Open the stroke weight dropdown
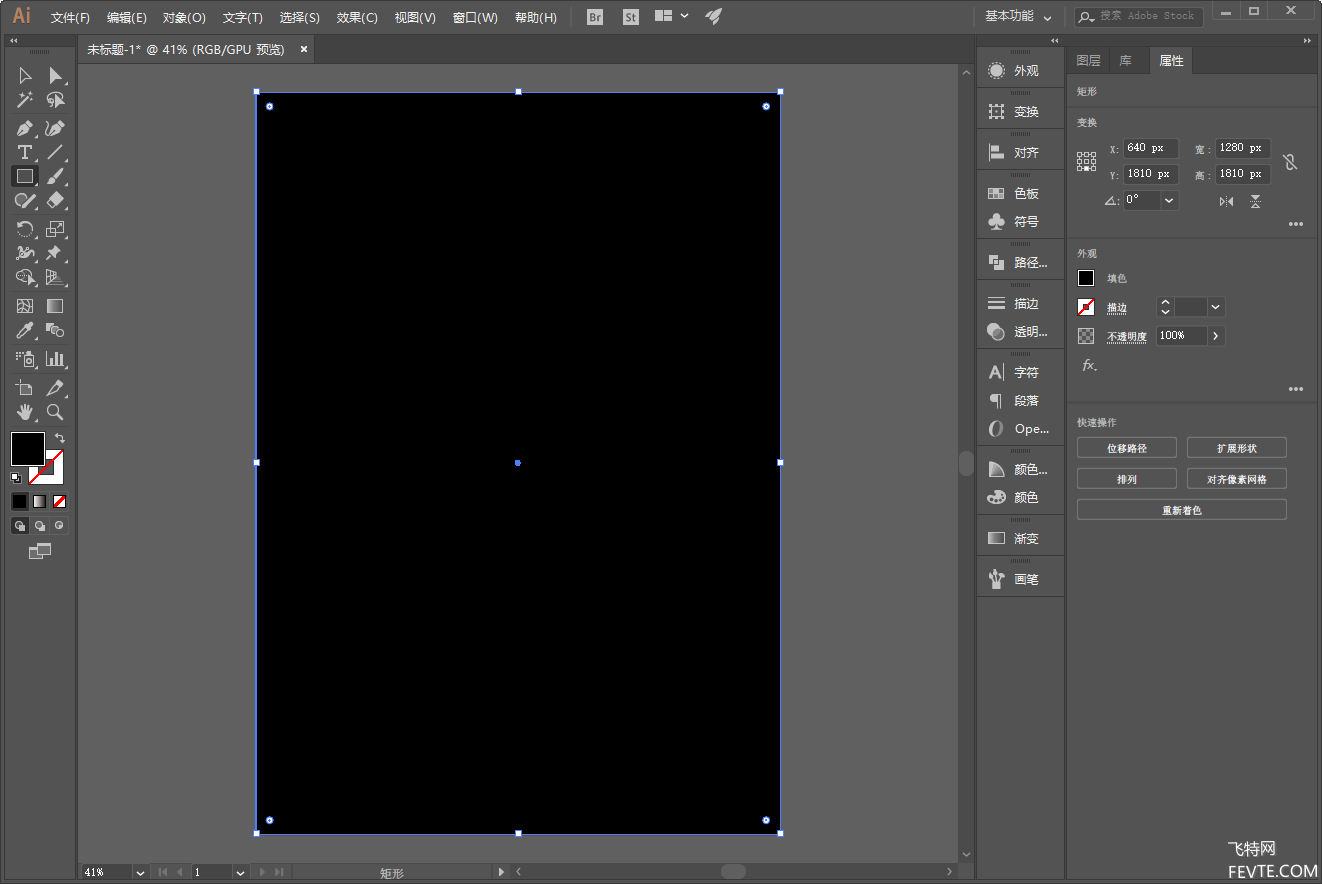Viewport: 1322px width, 884px height. pyautogui.click(x=1216, y=307)
